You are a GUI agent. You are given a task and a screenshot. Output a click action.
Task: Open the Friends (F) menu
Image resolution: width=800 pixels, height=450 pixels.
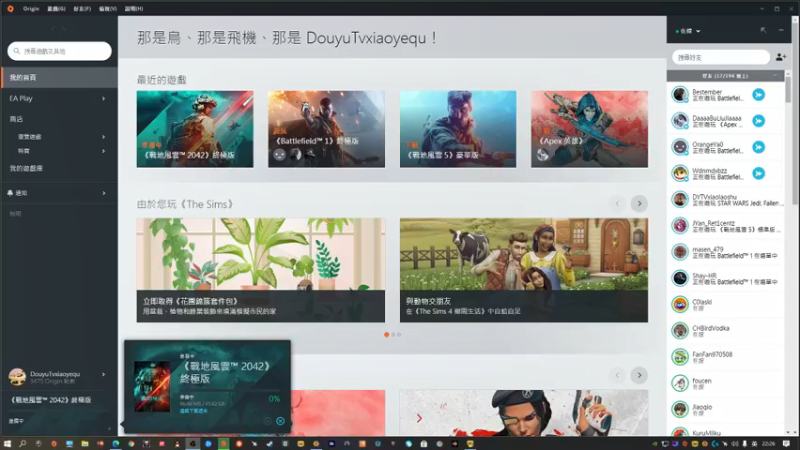tap(82, 9)
